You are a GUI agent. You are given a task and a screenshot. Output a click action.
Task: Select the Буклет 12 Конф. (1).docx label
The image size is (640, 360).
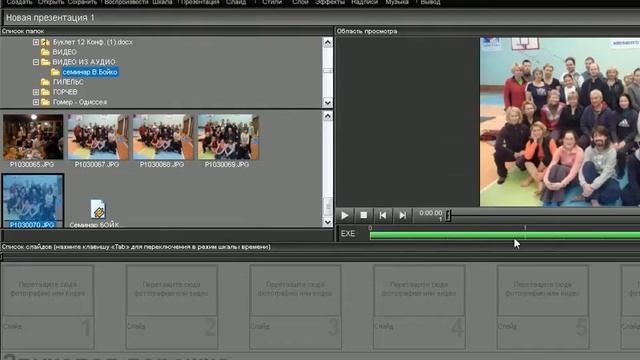pyautogui.click(x=93, y=42)
